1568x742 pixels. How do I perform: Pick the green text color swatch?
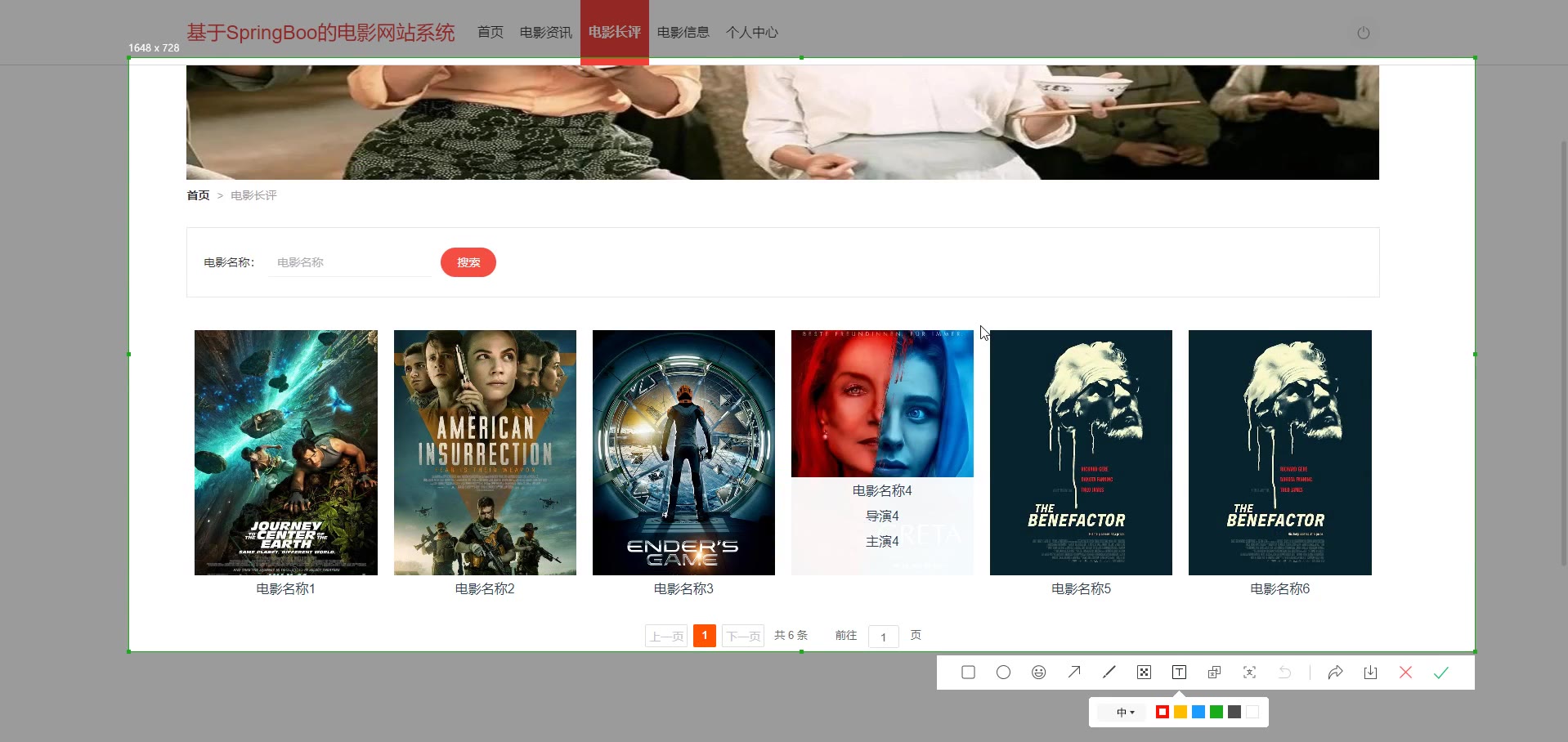[x=1216, y=712]
